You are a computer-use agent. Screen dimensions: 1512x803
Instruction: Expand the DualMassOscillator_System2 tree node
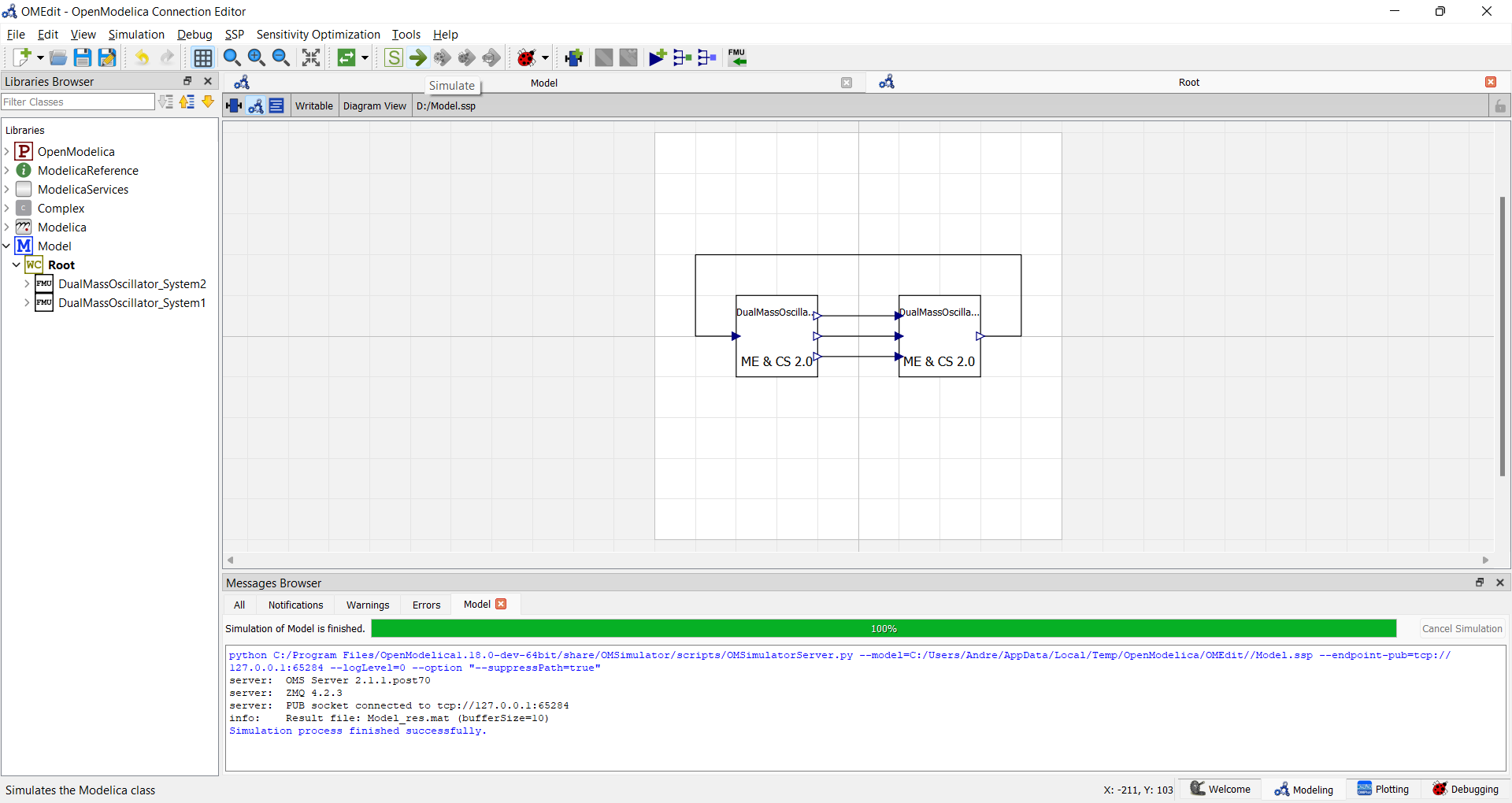27,284
